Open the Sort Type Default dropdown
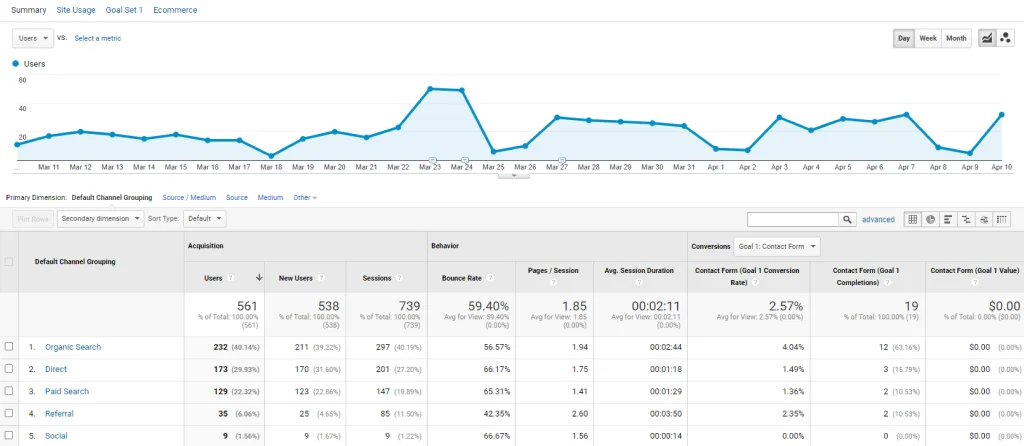 pos(204,219)
